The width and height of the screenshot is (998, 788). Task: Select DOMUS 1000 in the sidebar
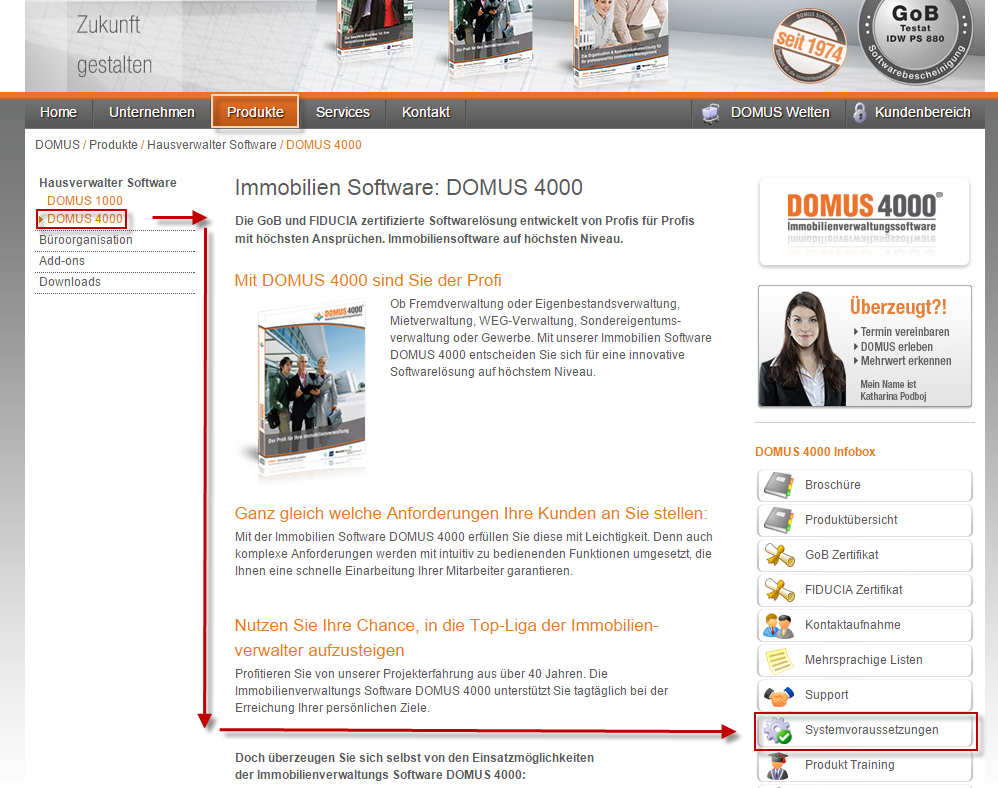(x=85, y=201)
